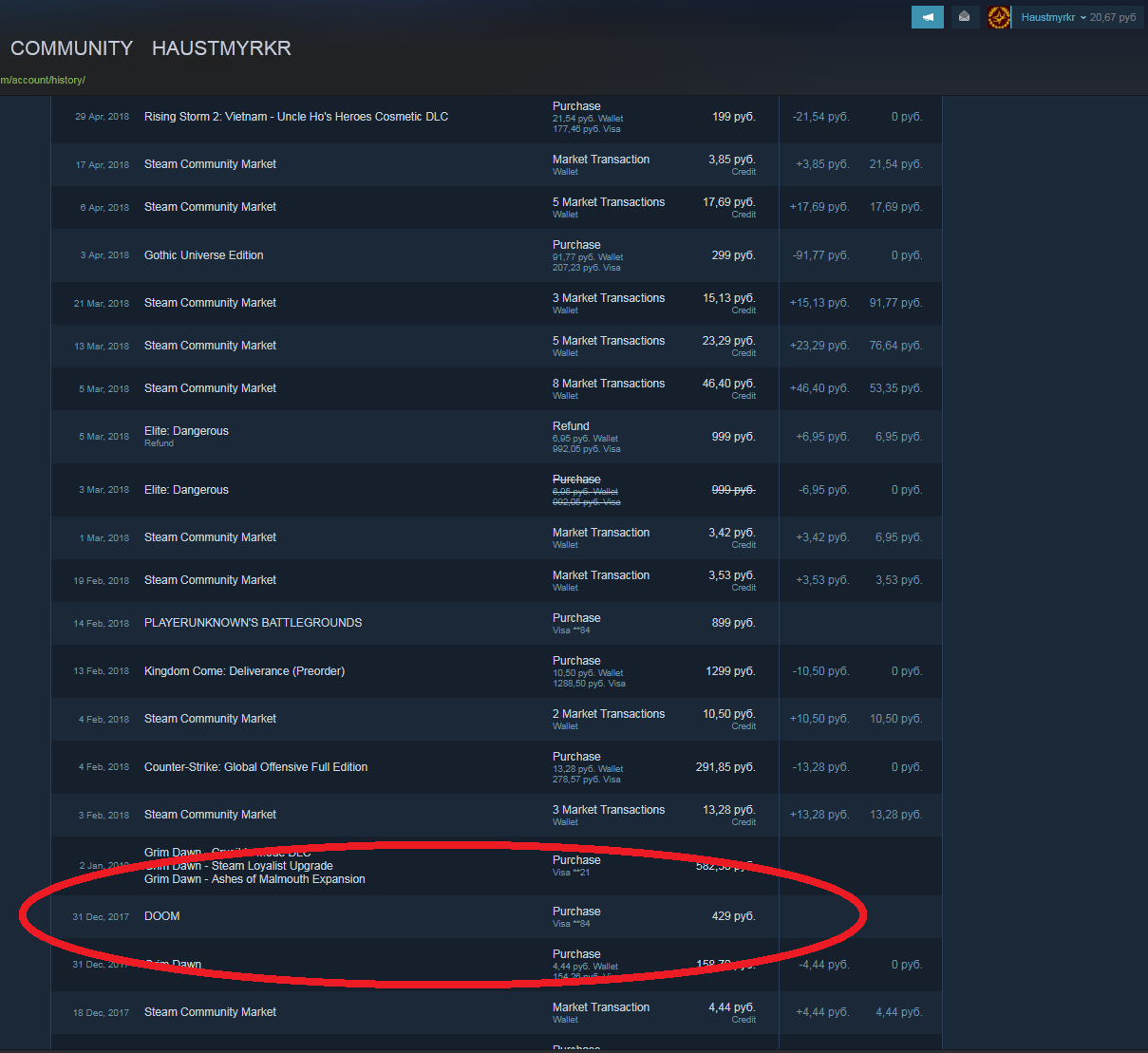Click the 20,67 руб wallet balance

click(1113, 17)
